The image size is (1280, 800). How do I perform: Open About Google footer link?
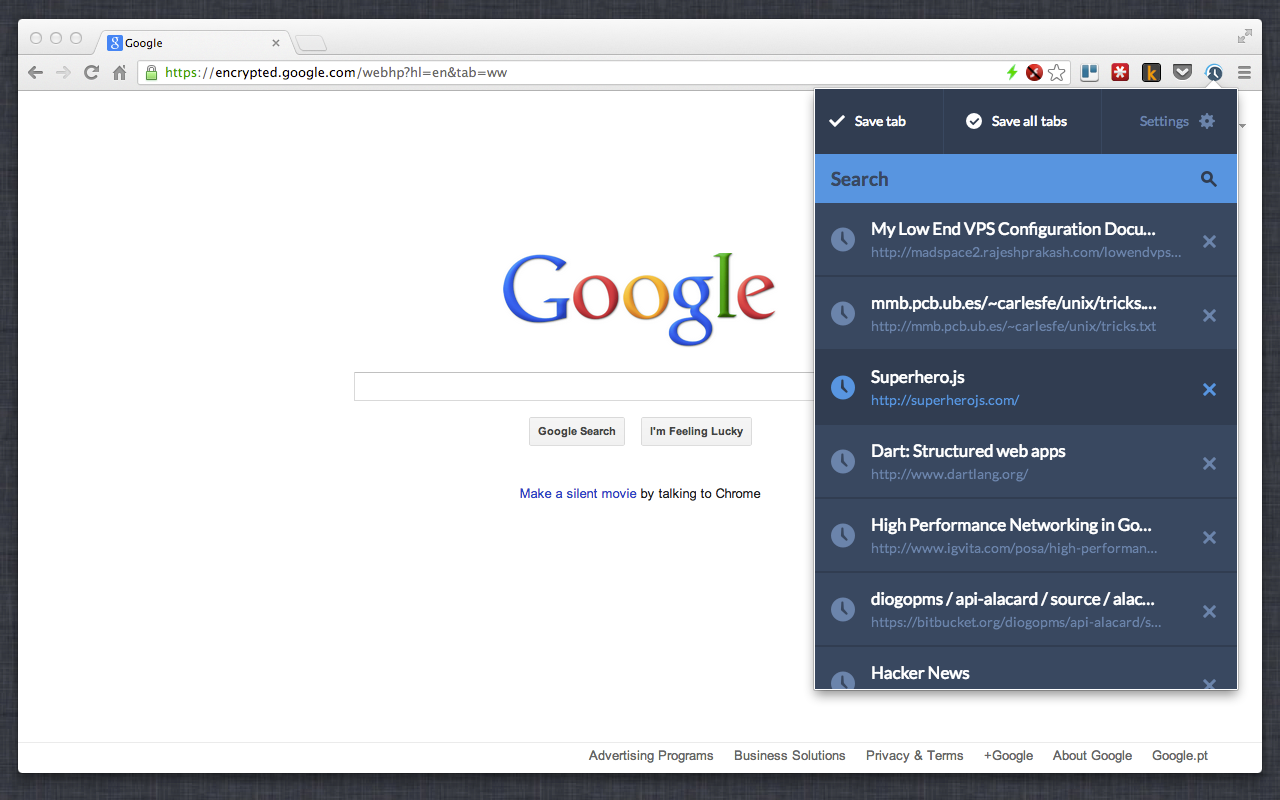(1092, 755)
